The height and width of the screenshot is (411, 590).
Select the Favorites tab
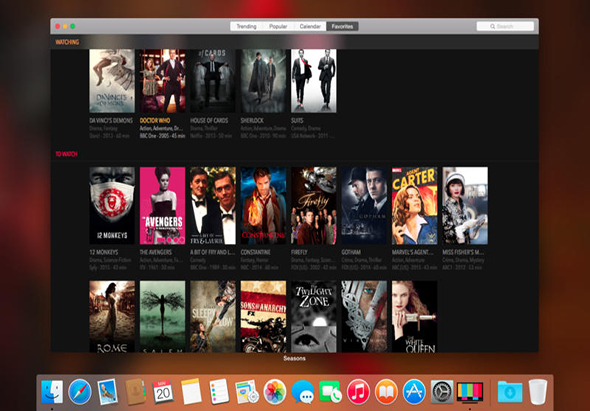point(342,26)
